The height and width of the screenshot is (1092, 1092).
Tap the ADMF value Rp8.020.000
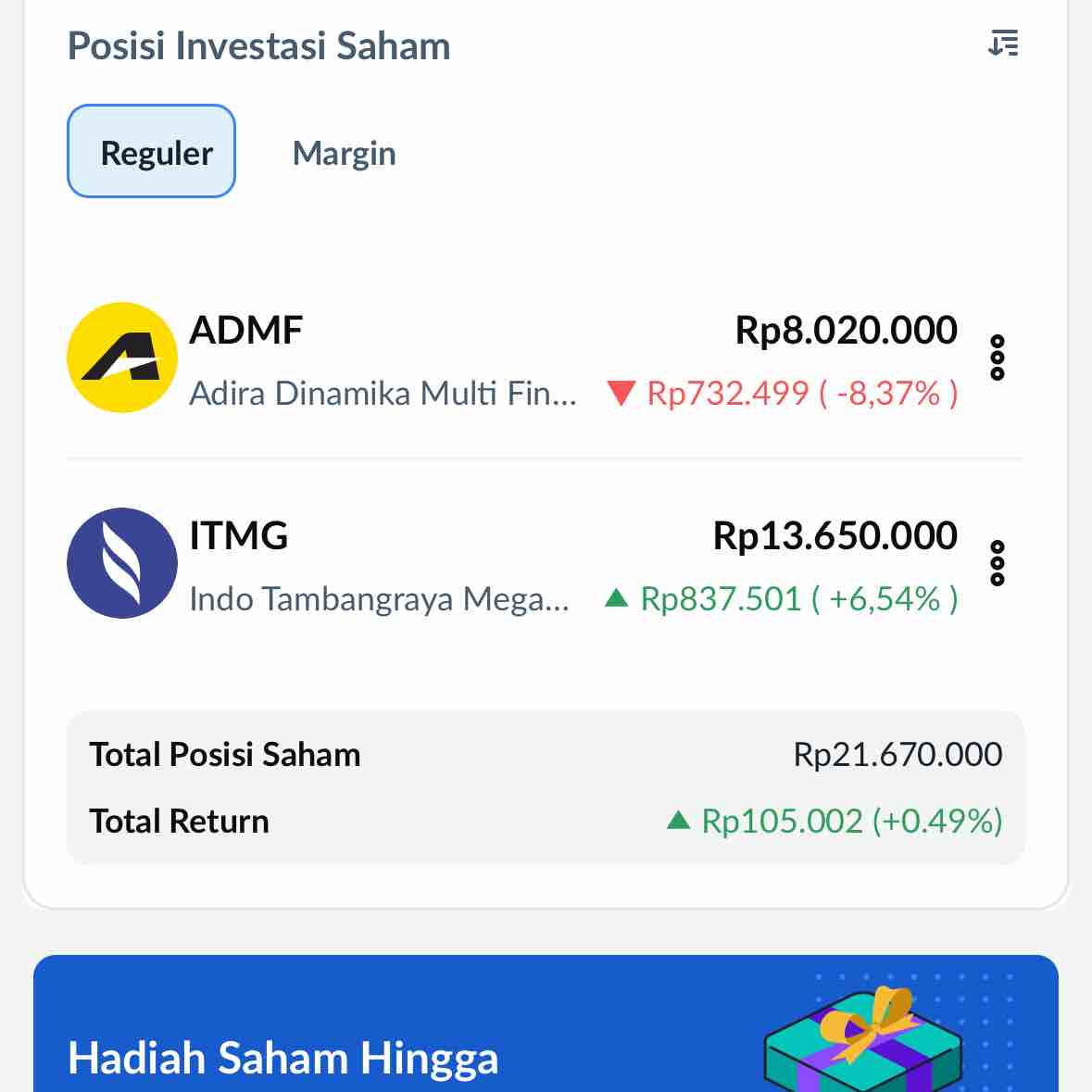(x=846, y=331)
